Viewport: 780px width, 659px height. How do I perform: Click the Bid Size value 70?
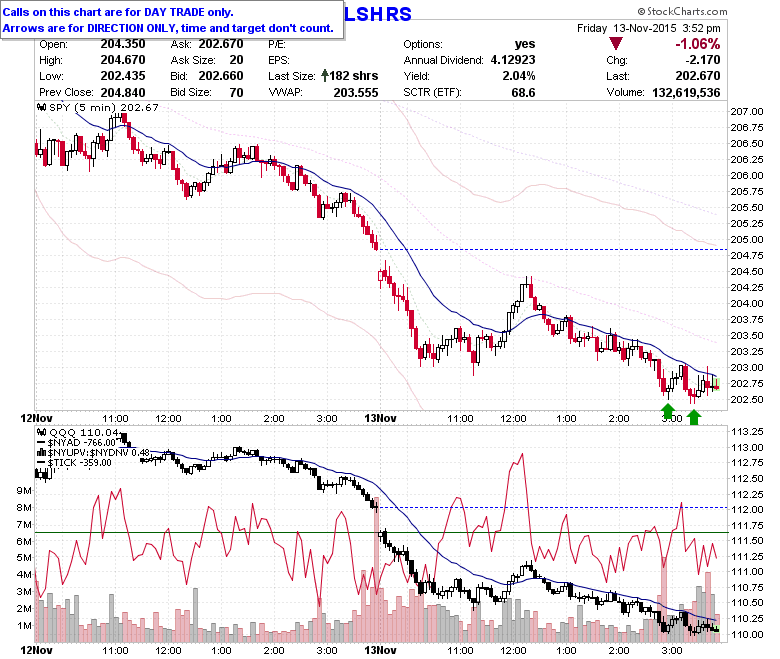click(x=236, y=93)
